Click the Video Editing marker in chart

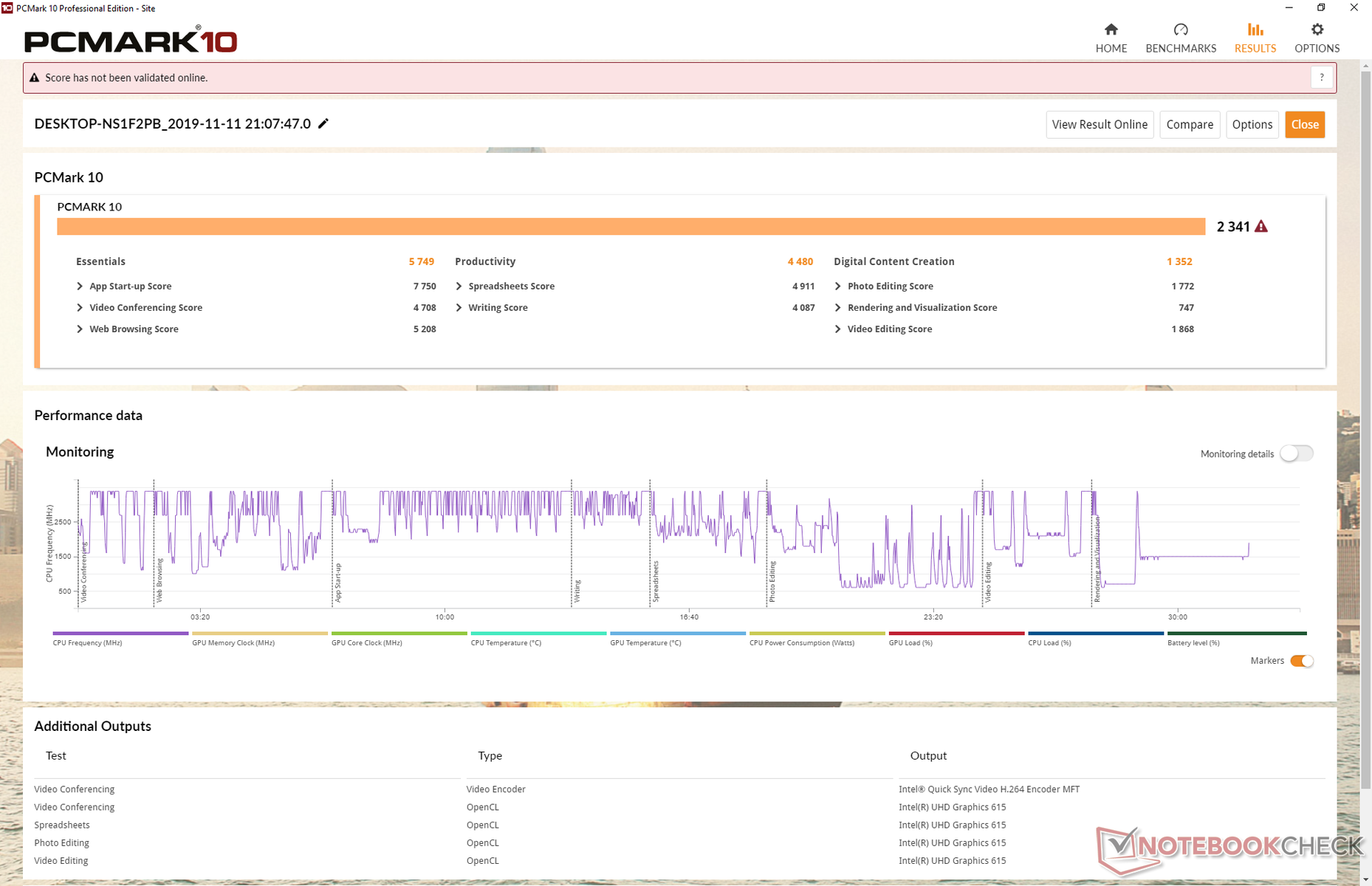[988, 582]
